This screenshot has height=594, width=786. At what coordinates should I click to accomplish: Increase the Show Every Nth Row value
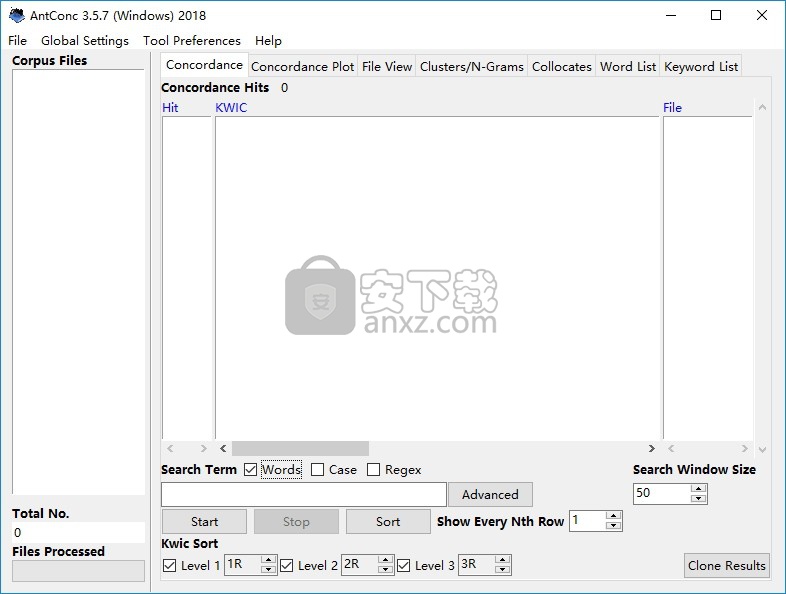(x=613, y=516)
